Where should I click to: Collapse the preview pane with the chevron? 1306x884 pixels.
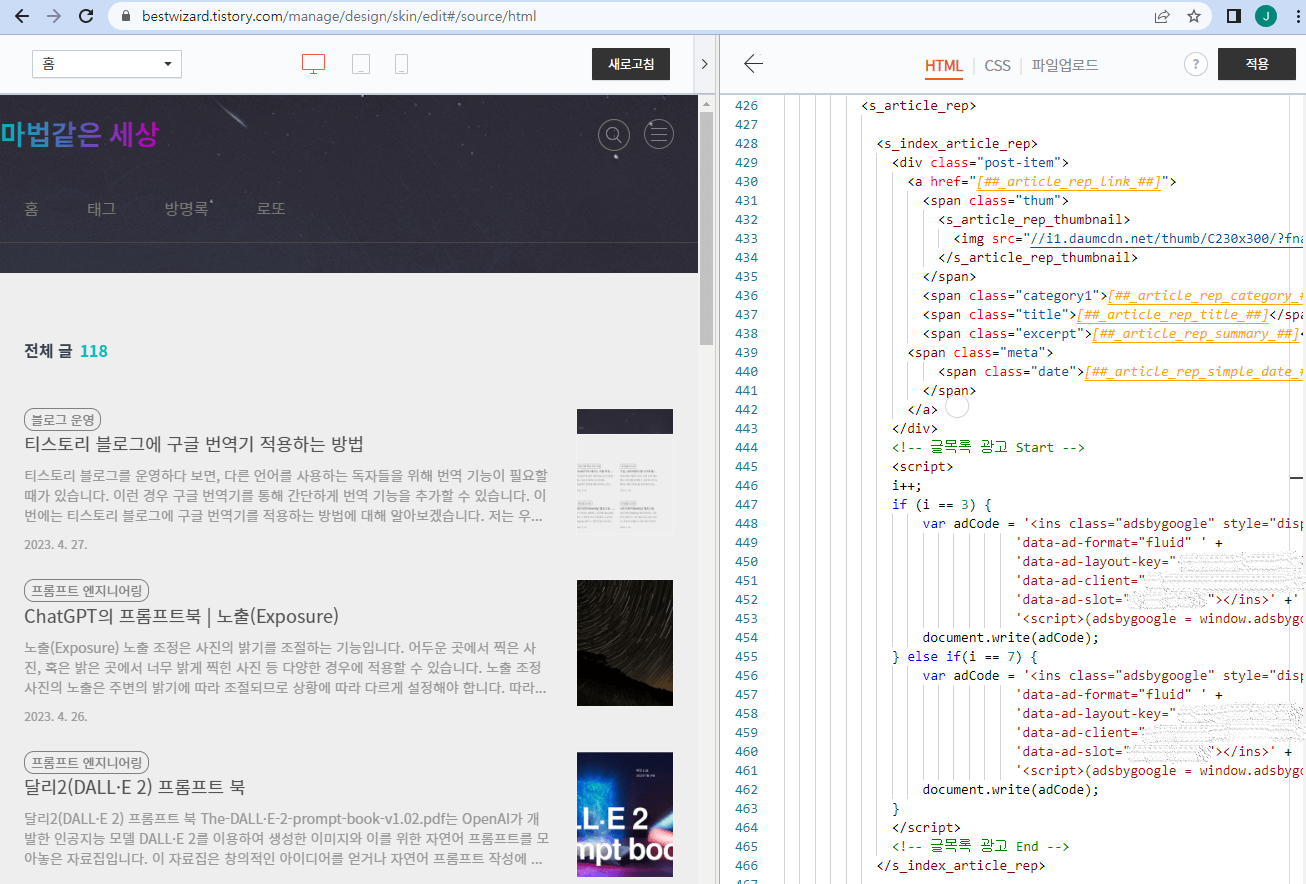[705, 61]
